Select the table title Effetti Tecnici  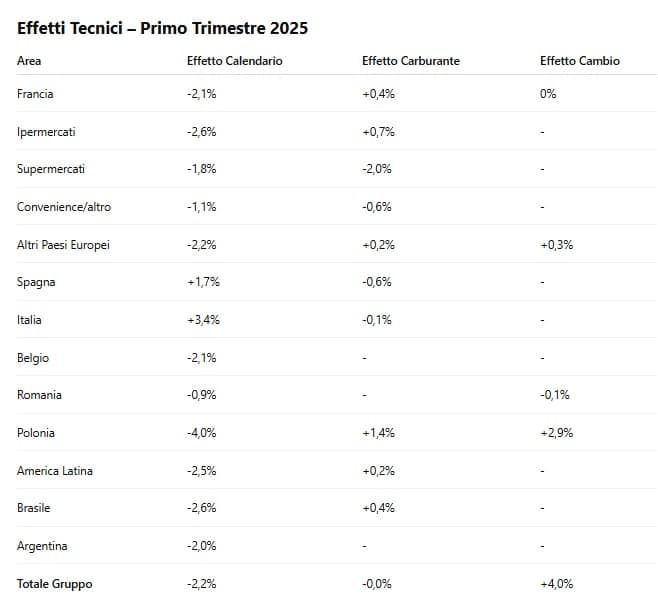tap(162, 28)
